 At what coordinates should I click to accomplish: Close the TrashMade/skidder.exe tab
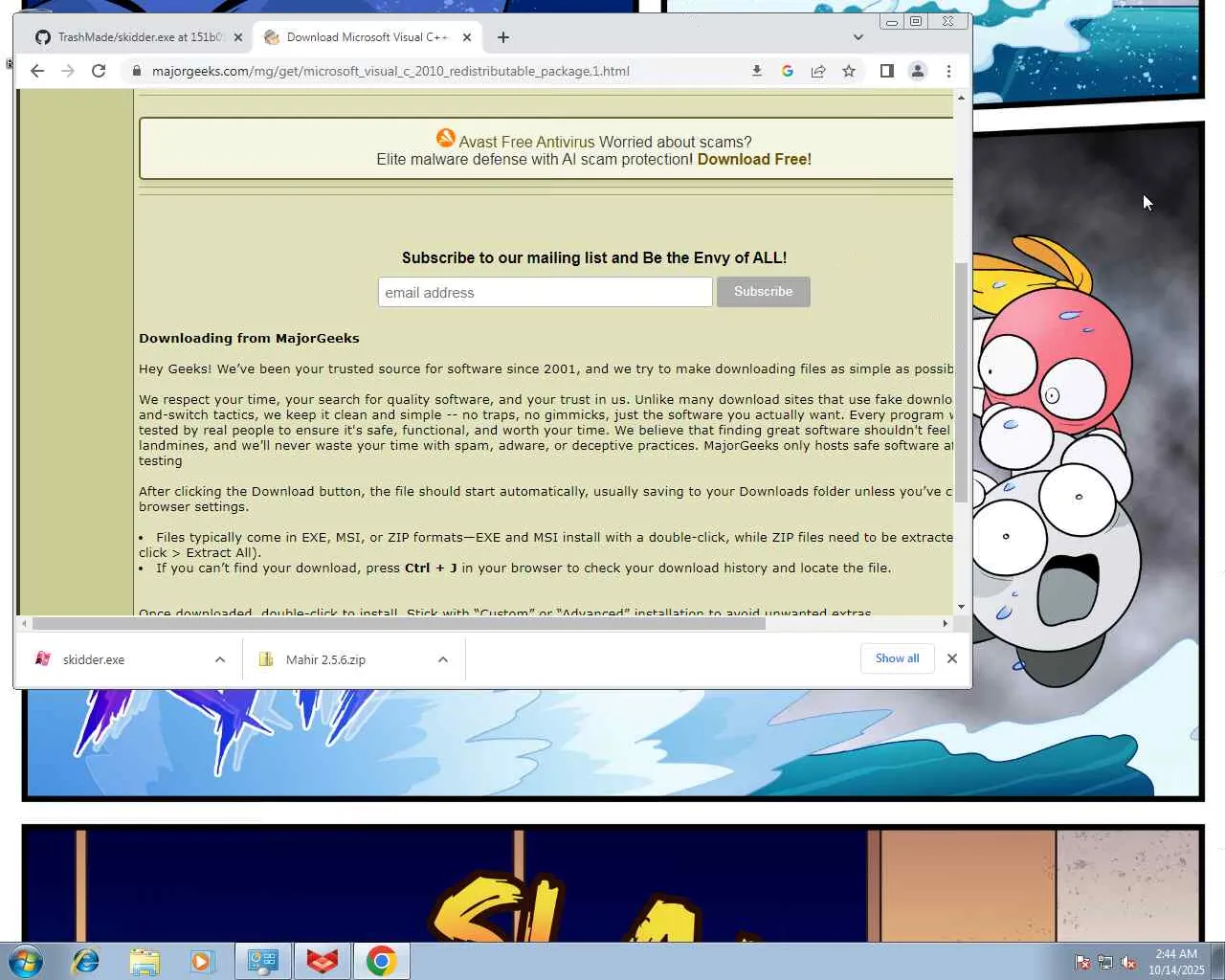point(238,37)
